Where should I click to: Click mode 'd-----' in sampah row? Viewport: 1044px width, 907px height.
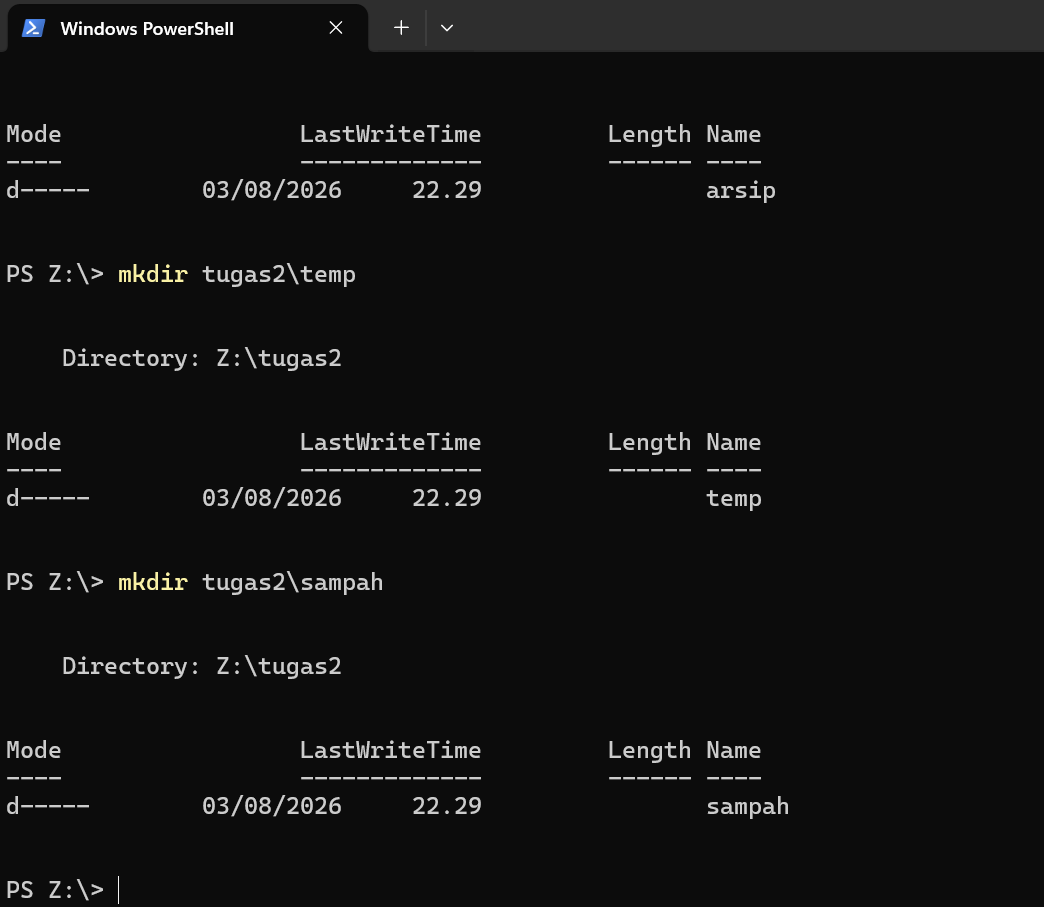[47, 806]
